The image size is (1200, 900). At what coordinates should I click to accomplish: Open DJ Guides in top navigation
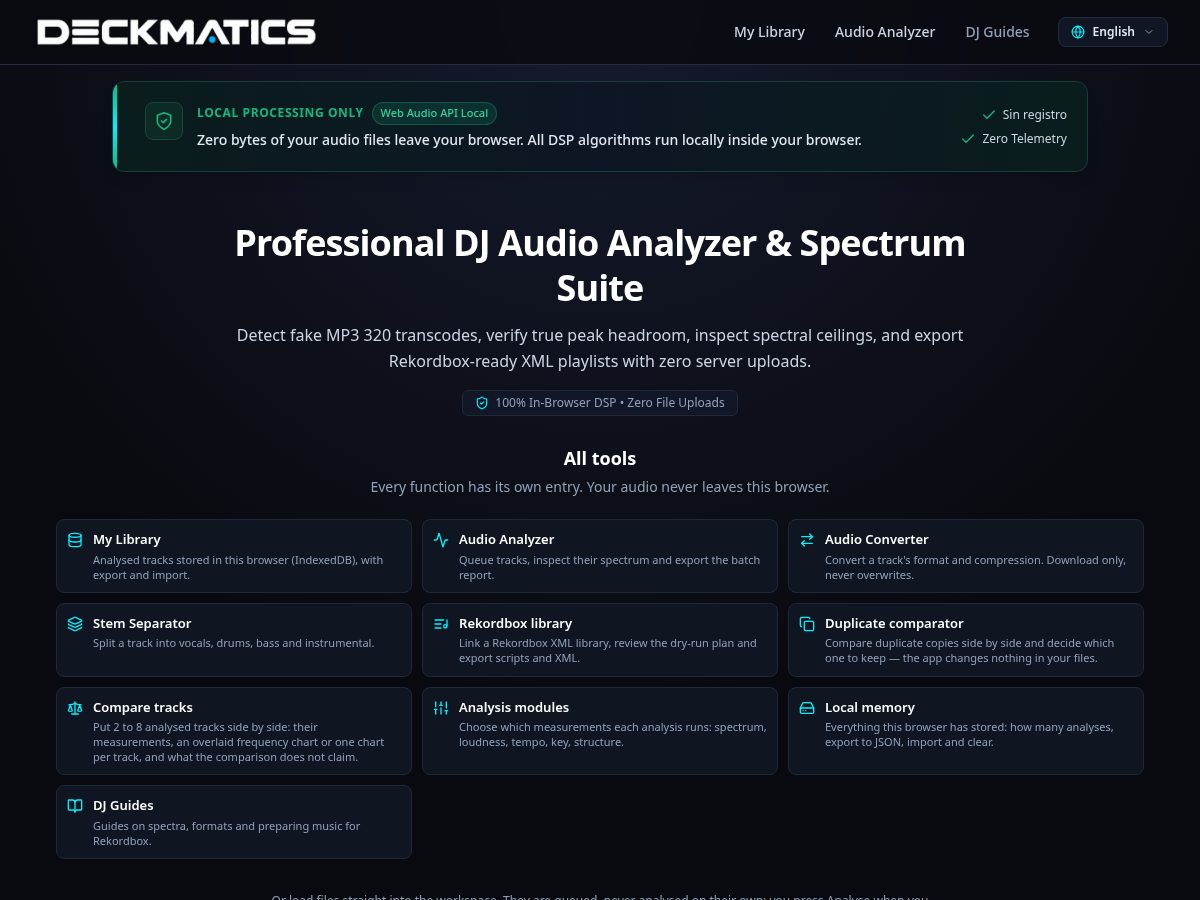pyautogui.click(x=997, y=32)
